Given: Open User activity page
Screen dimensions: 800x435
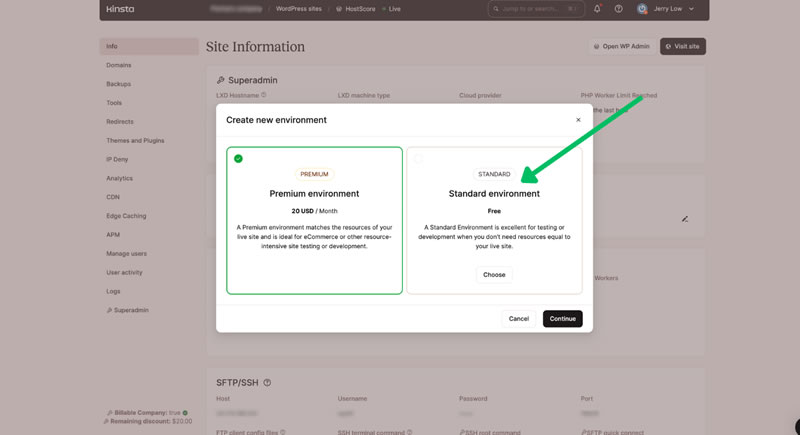Looking at the screenshot, I should (x=124, y=273).
